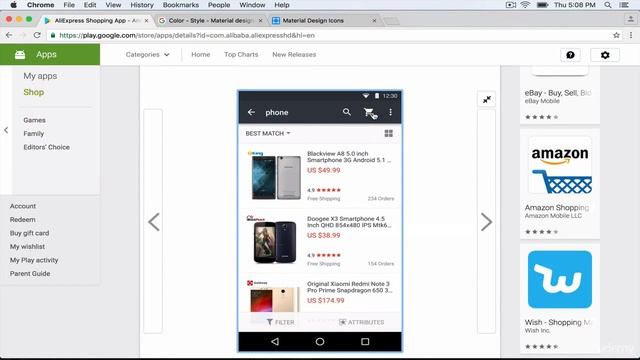The height and width of the screenshot is (360, 640).
Task: Click the Android Apps icon in green header
Action: [x=20, y=55]
